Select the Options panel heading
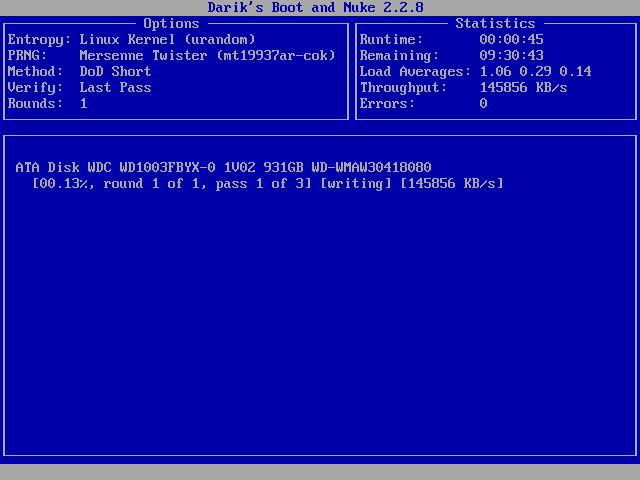The image size is (640, 480). pos(171,24)
